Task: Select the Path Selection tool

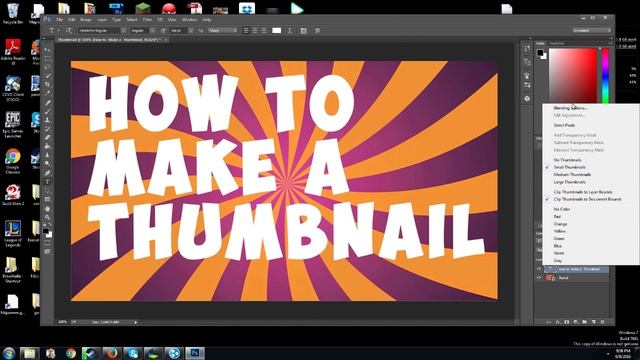Action: 47,190
